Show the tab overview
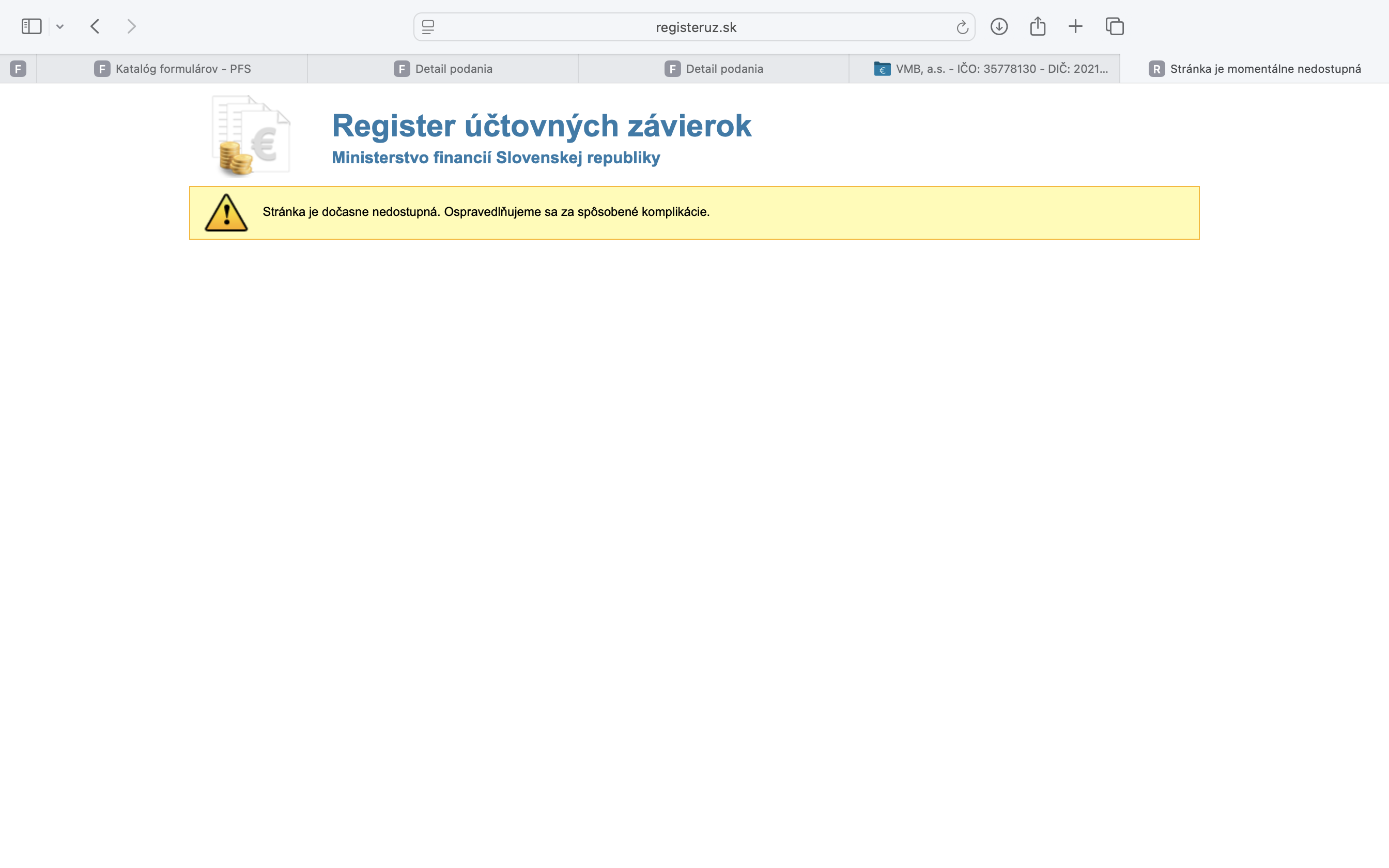This screenshot has height=868, width=1389. tap(1114, 26)
